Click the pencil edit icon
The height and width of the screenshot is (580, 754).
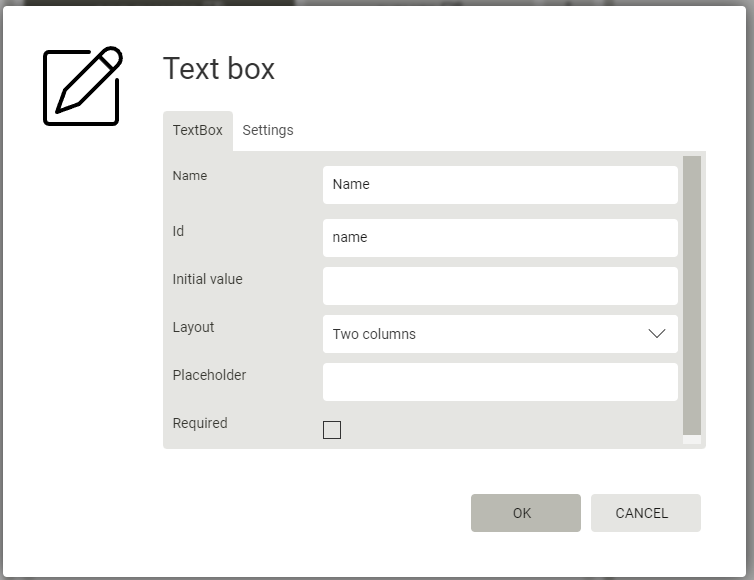pyautogui.click(x=82, y=86)
